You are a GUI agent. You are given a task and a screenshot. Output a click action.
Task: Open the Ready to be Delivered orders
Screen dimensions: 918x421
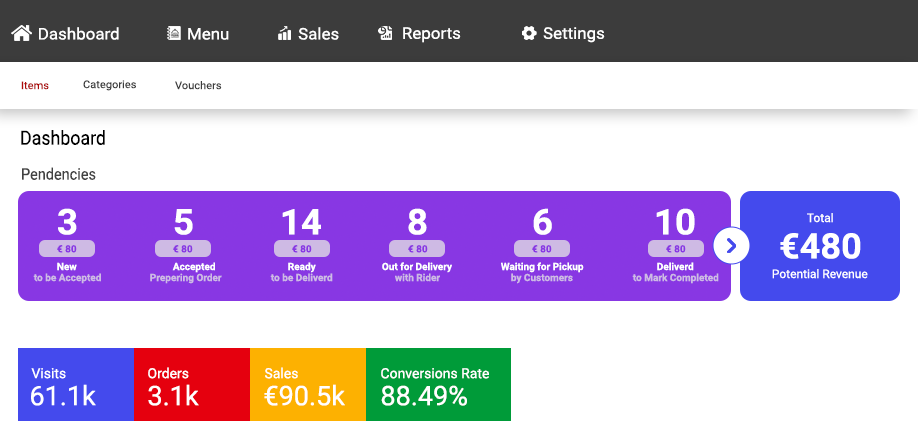click(301, 245)
